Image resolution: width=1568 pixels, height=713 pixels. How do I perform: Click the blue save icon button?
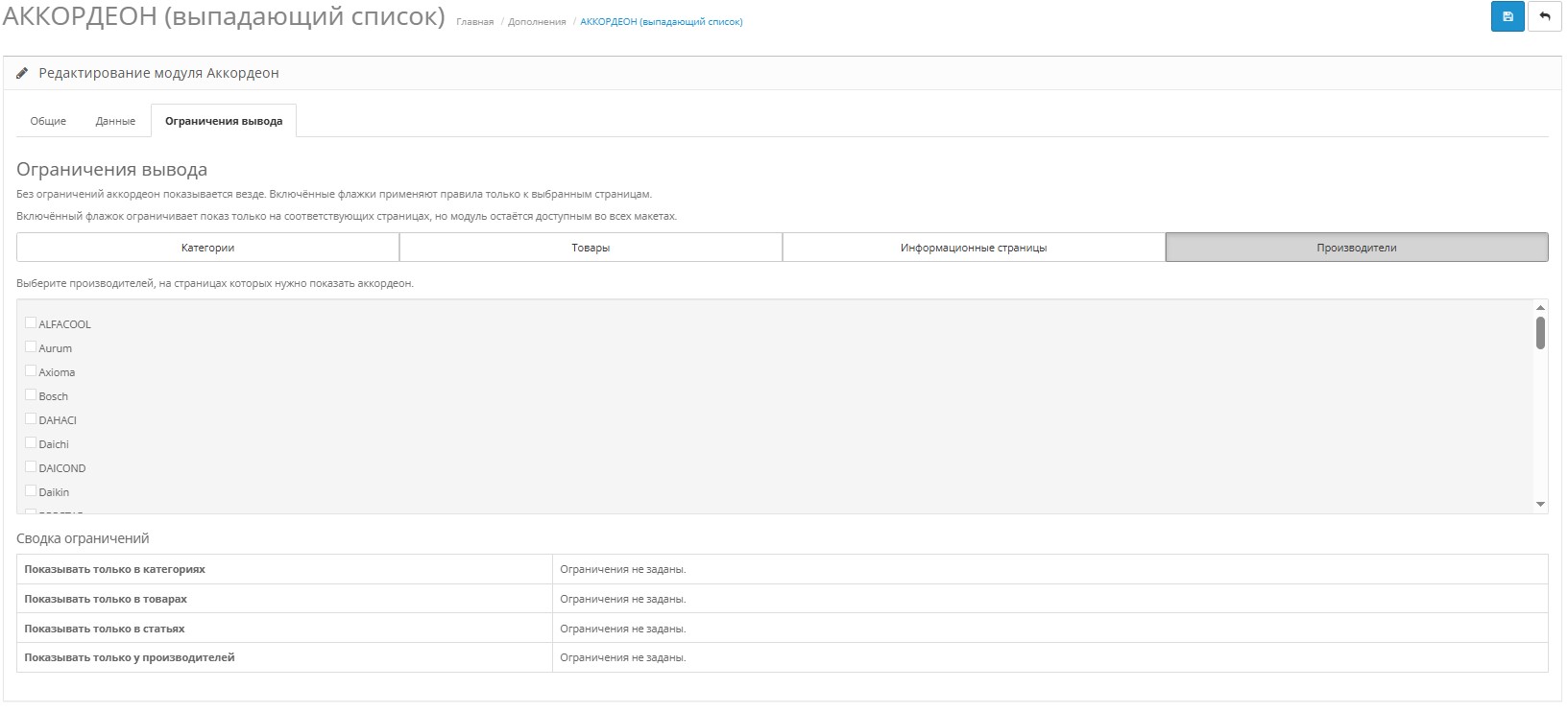coord(1508,16)
